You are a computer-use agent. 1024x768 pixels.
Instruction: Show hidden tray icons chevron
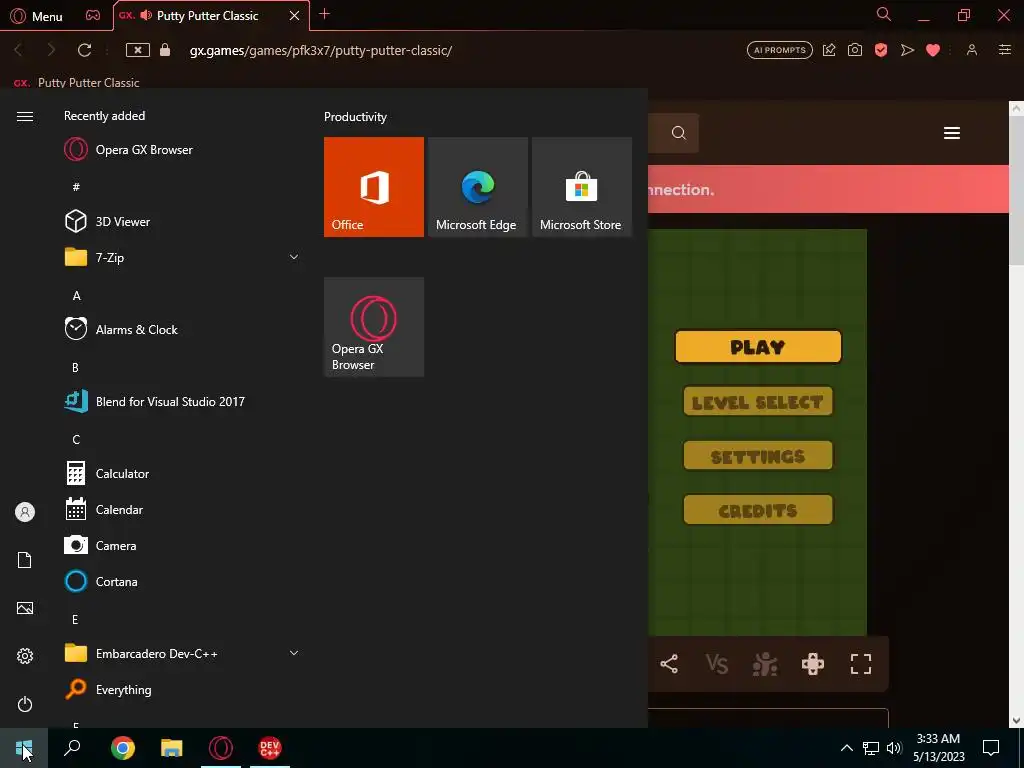click(x=846, y=748)
